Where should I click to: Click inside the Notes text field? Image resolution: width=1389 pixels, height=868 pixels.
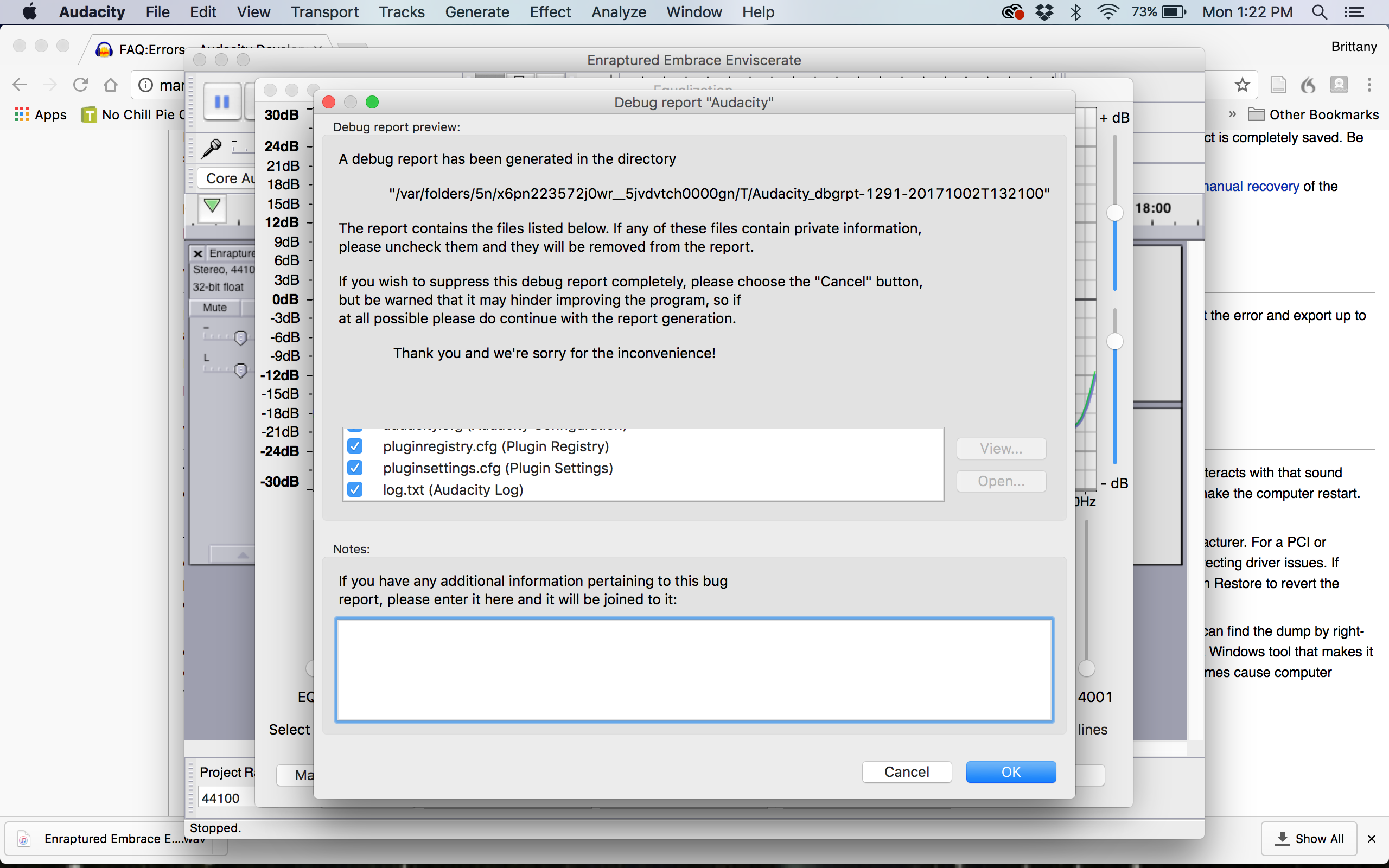694,669
